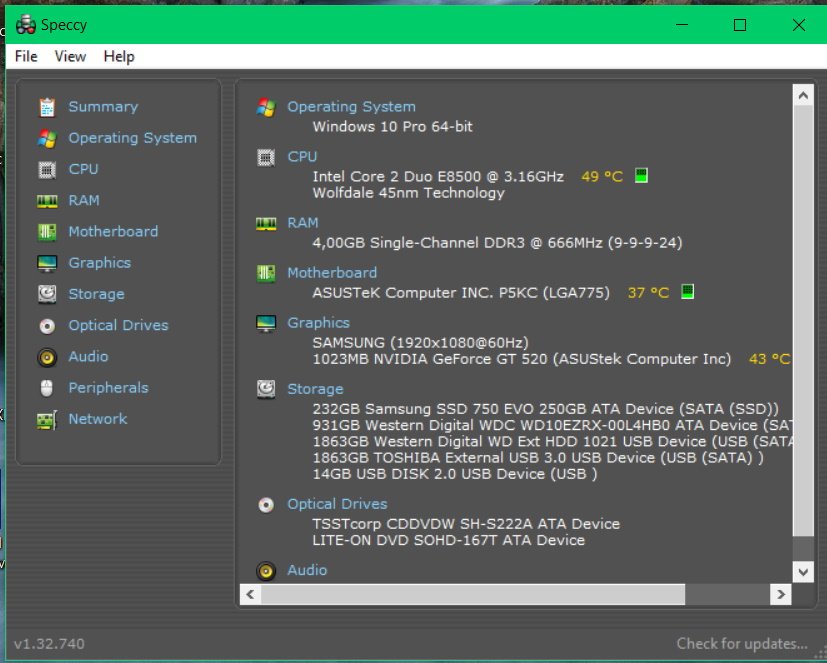This screenshot has height=663, width=827.
Task: Click the Optical Drives disc icon in sidebar
Action: tap(47, 326)
